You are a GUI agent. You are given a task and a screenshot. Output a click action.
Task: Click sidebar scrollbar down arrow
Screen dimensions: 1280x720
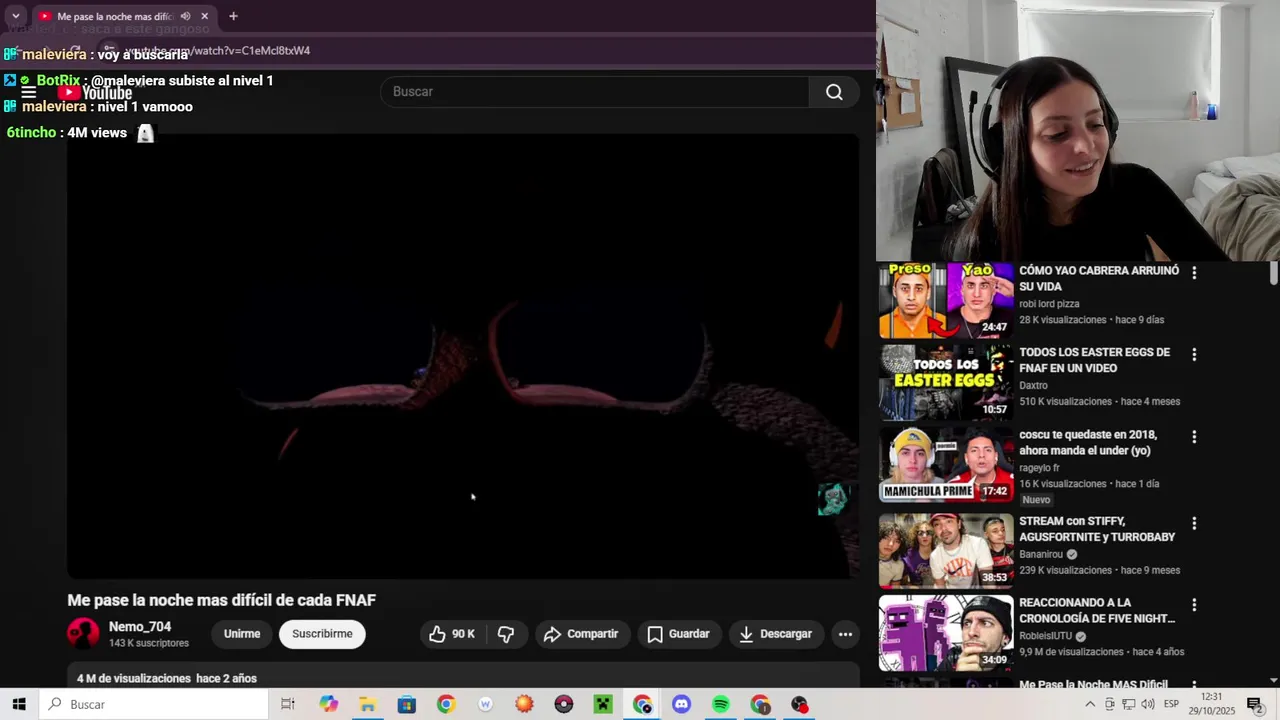(1273, 680)
